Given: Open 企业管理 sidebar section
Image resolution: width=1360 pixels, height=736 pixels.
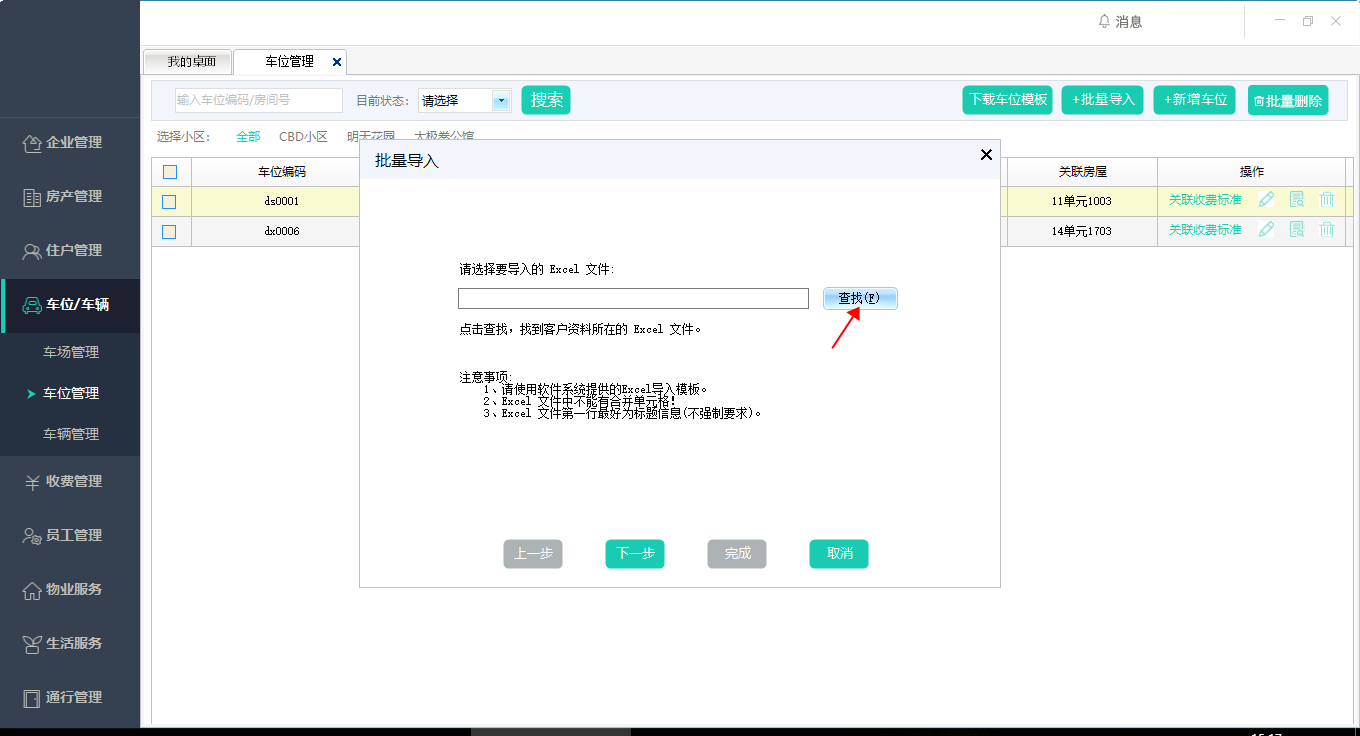Looking at the screenshot, I should (x=70, y=143).
